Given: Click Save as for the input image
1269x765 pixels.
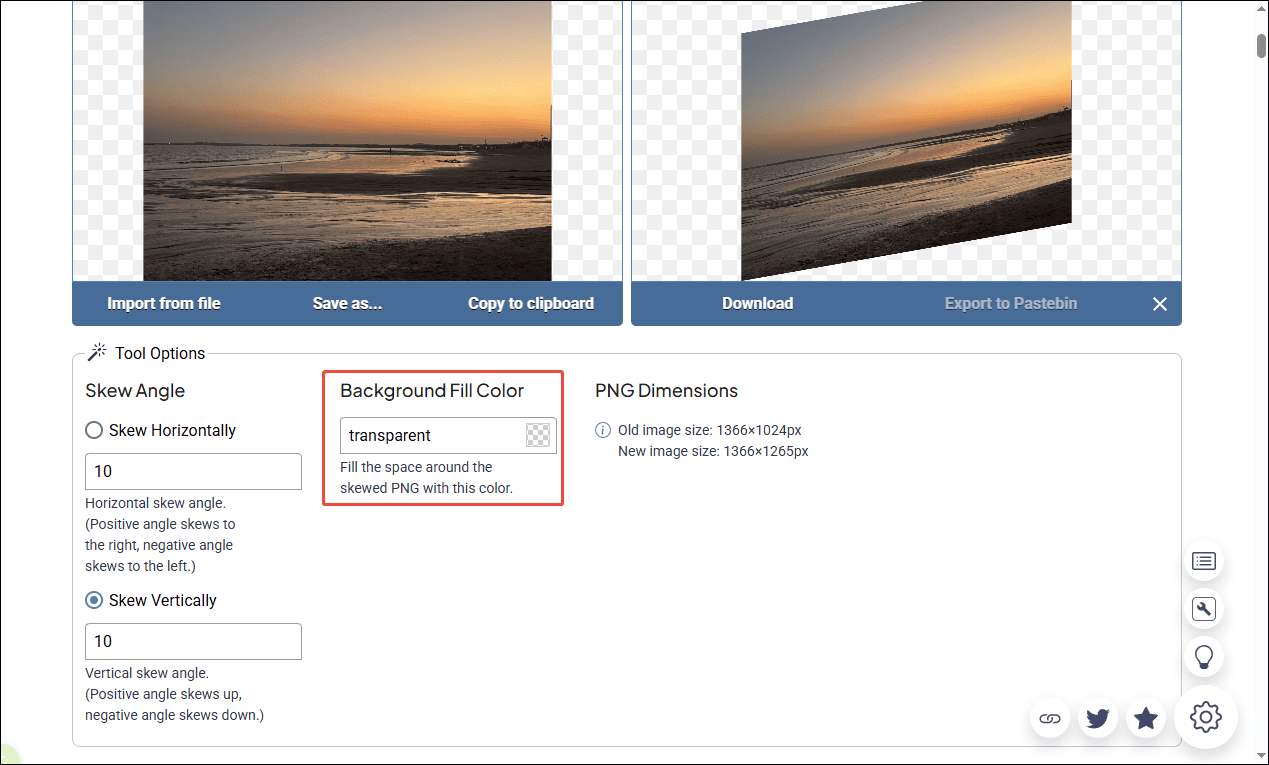Looking at the screenshot, I should pyautogui.click(x=346, y=303).
